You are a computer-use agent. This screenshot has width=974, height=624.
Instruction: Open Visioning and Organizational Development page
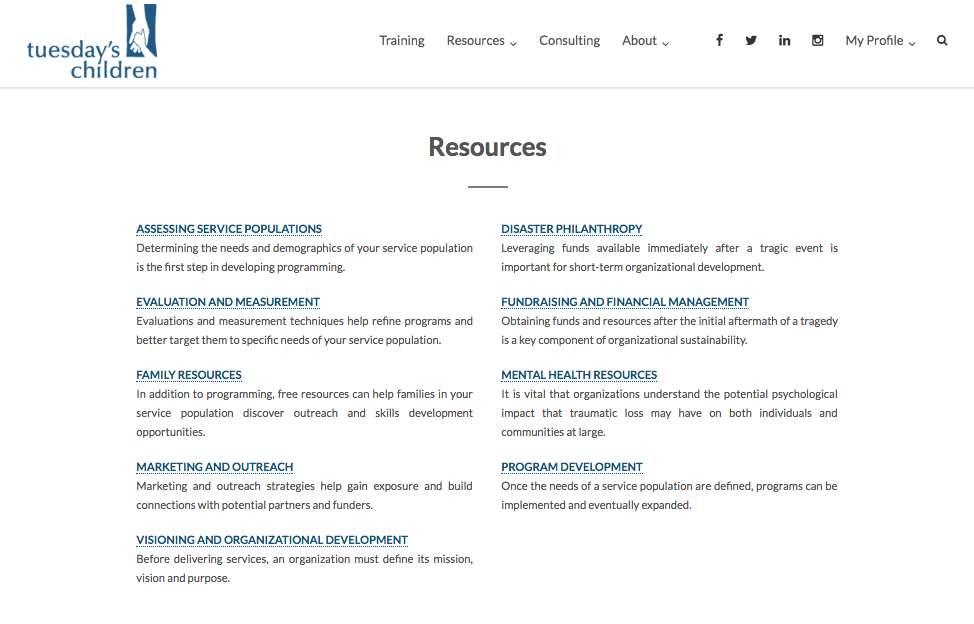271,540
